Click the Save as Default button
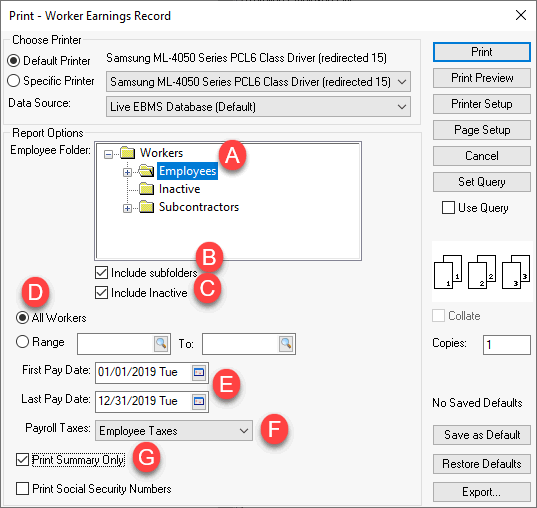 482,435
